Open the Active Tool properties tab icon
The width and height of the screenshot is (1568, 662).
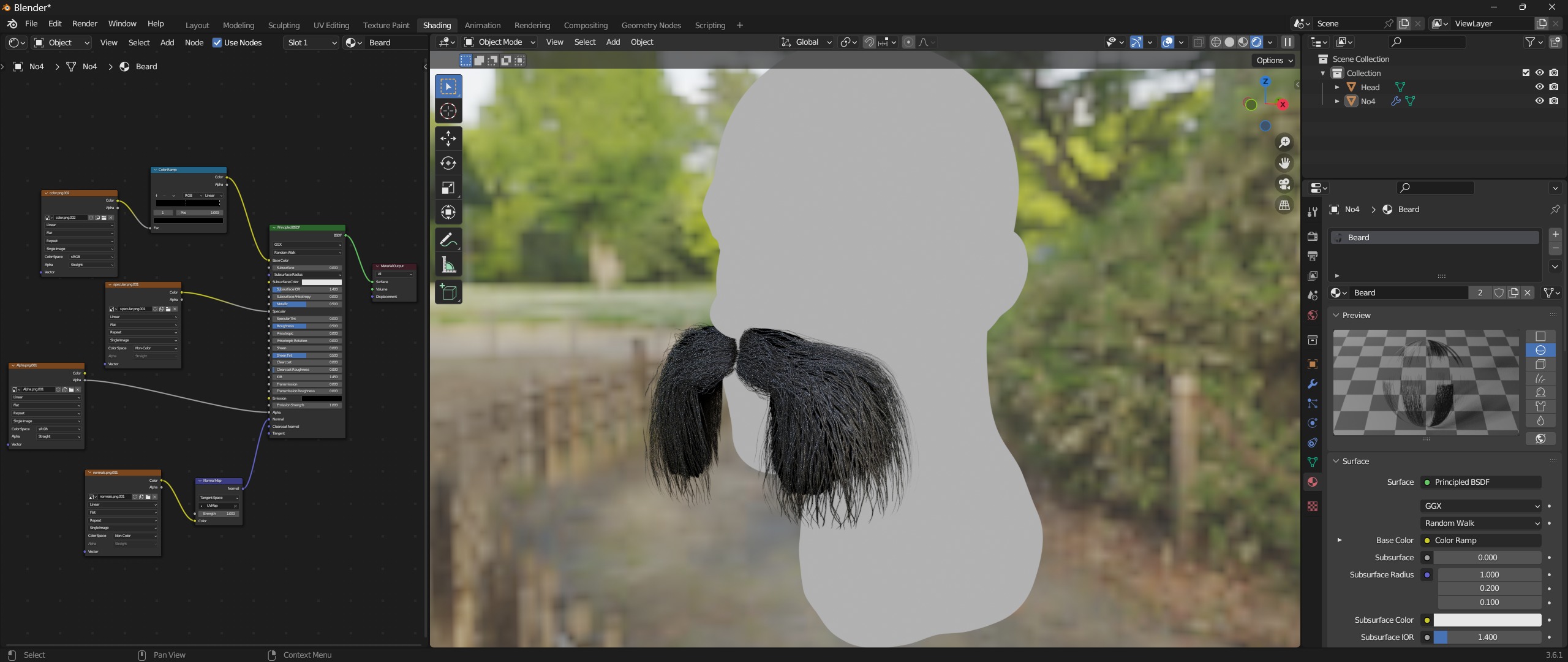(x=1313, y=212)
